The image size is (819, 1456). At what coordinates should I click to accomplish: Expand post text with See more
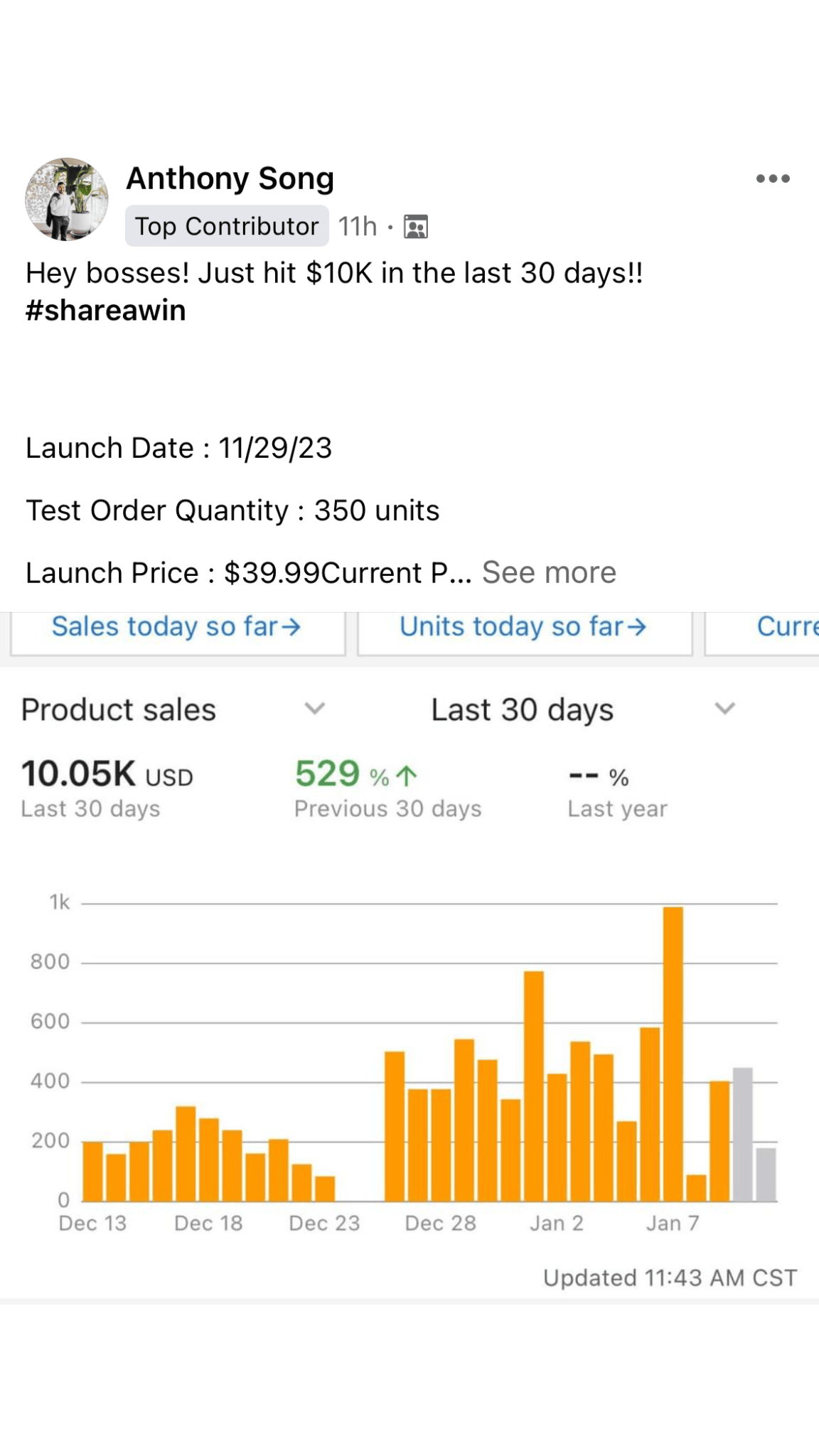click(549, 572)
